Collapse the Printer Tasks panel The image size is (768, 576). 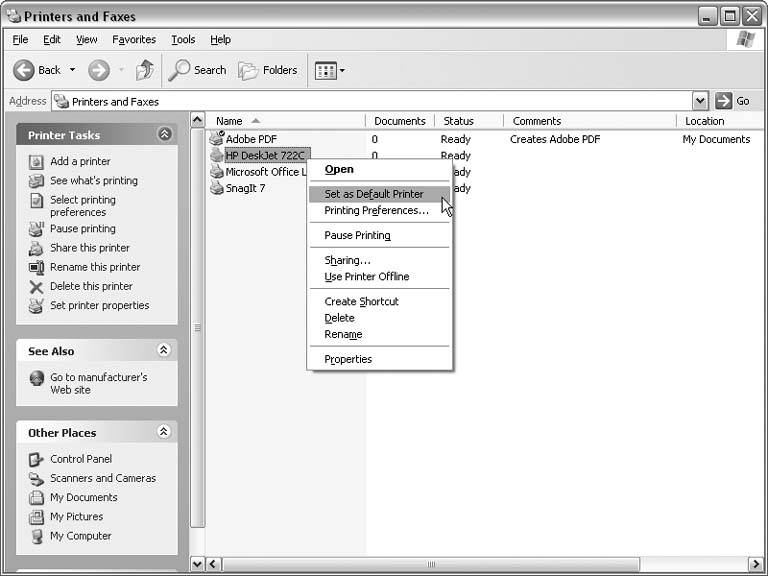pos(165,135)
